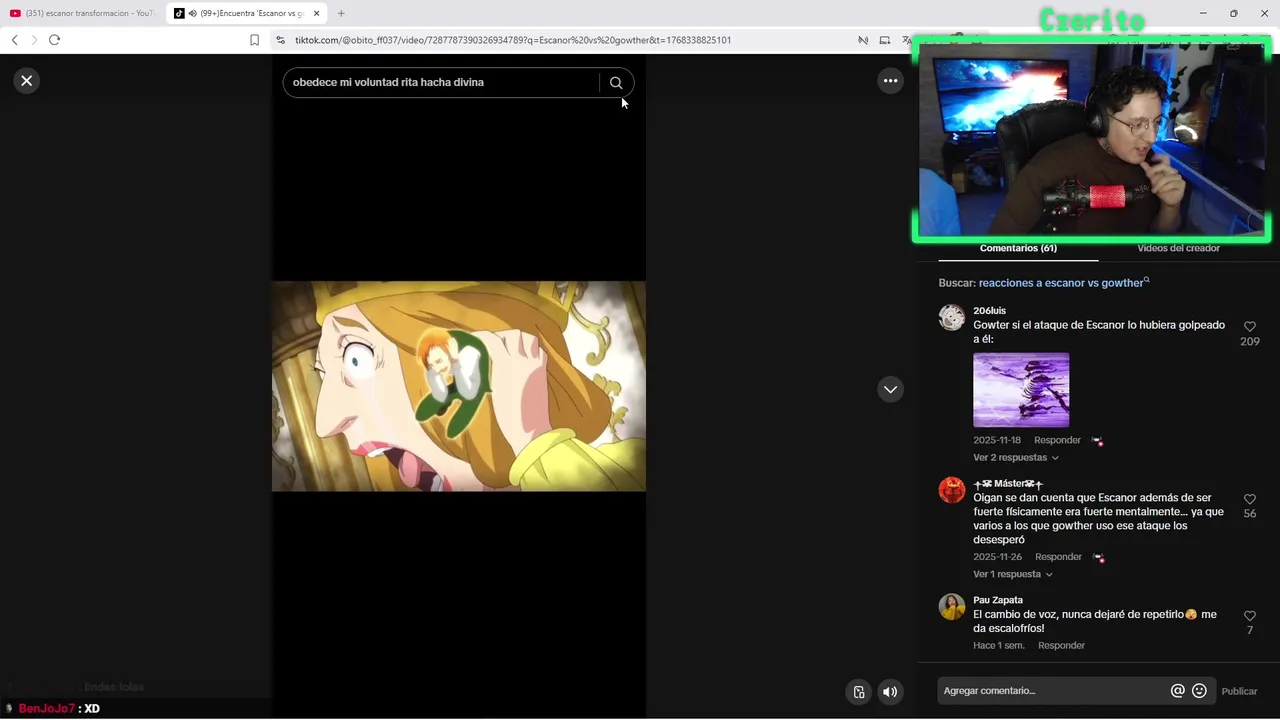Image resolution: width=1280 pixels, height=720 pixels.
Task: Click the creator-liked badge next to 2025-11-18 Responder
Action: 1097,441
